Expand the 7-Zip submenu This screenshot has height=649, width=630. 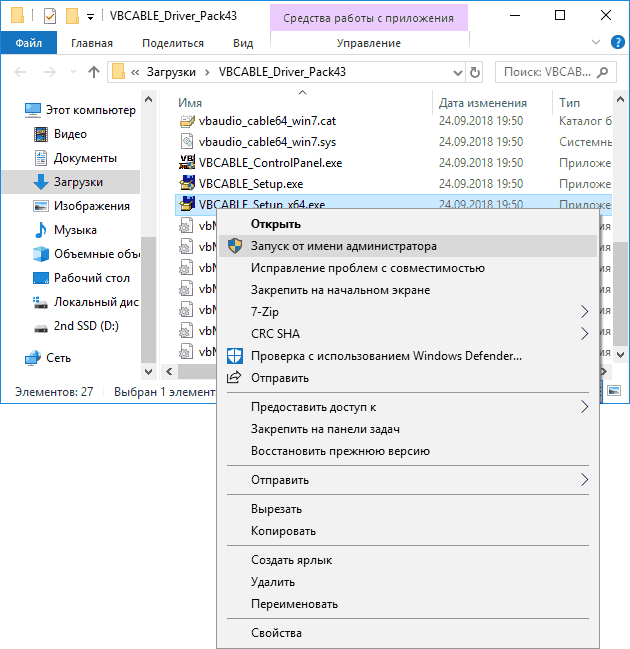tap(408, 312)
